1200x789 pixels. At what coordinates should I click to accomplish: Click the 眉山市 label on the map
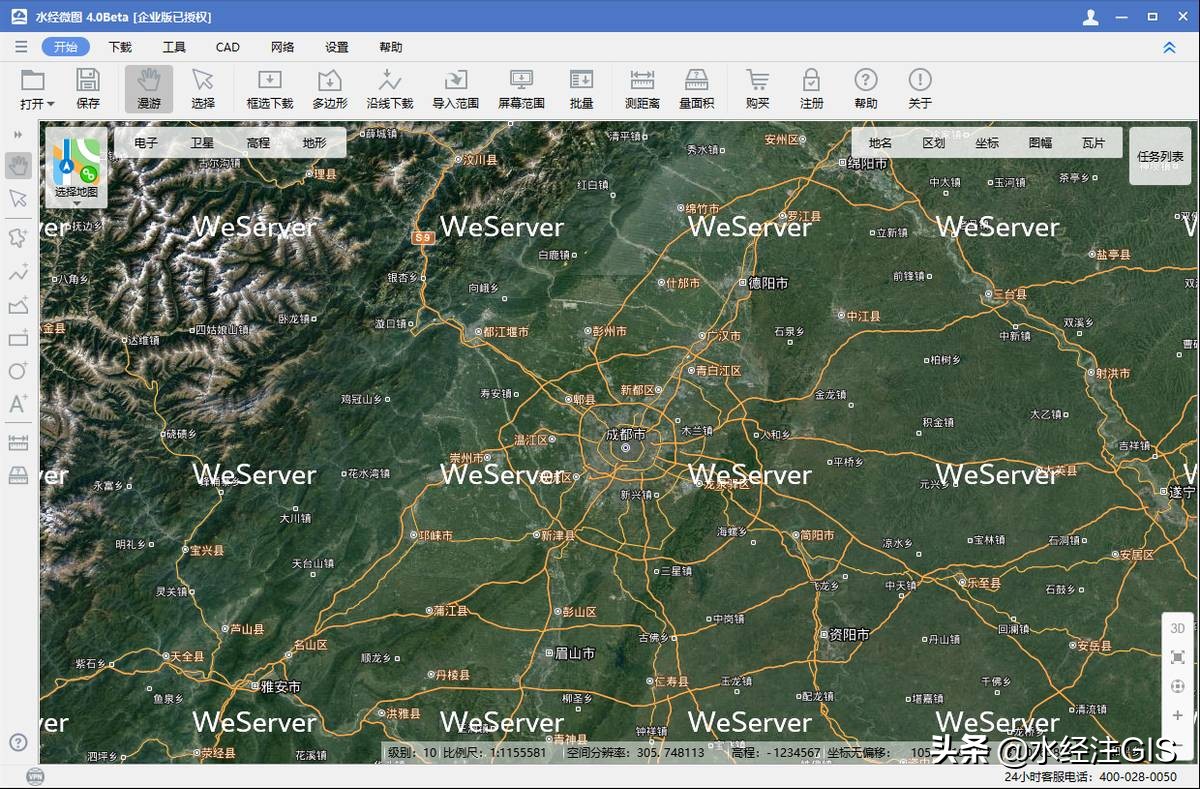(575, 653)
